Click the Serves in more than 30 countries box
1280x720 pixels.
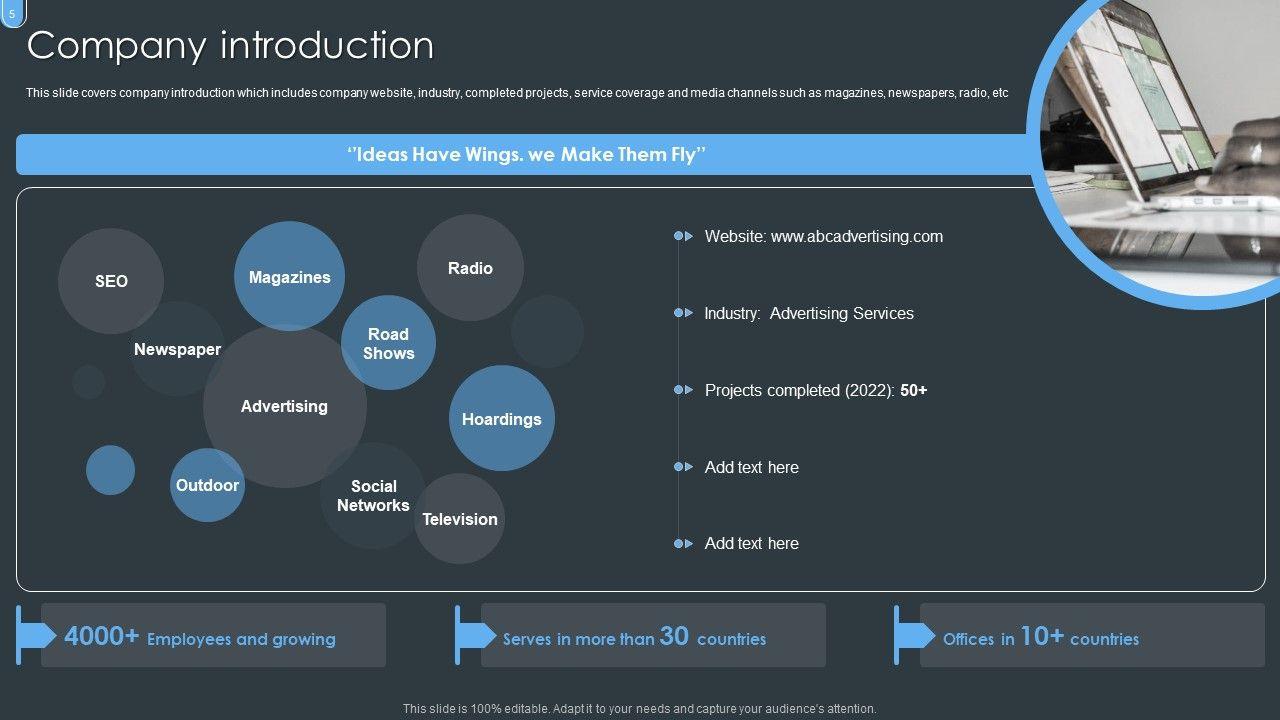(653, 635)
